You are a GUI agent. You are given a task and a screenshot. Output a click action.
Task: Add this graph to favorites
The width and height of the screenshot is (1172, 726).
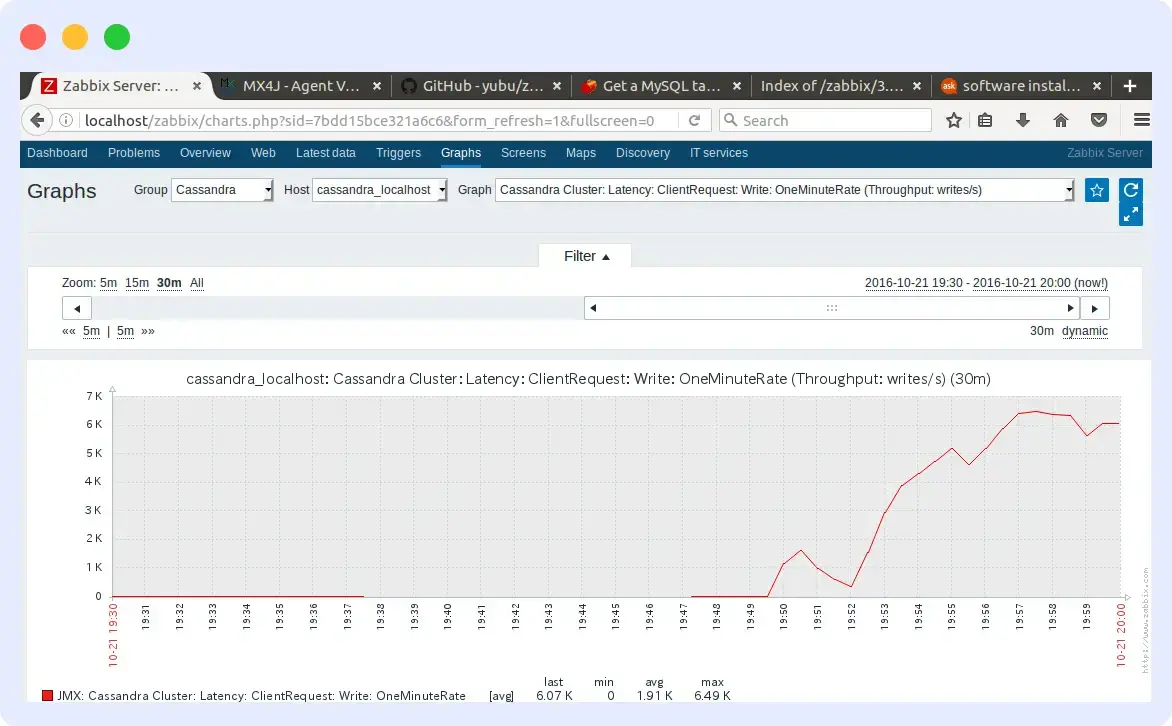click(x=1096, y=190)
